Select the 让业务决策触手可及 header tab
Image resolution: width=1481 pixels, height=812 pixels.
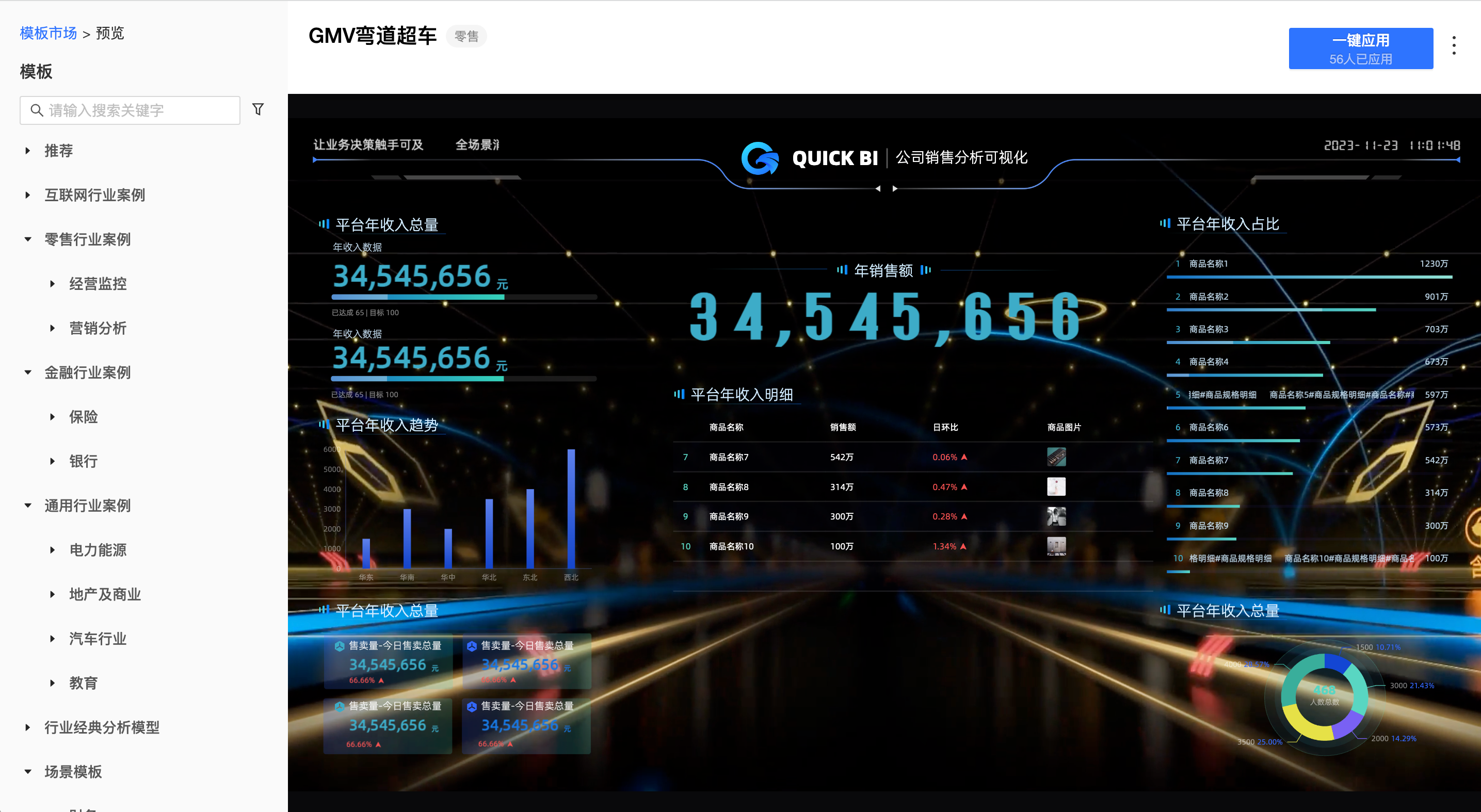click(x=368, y=145)
